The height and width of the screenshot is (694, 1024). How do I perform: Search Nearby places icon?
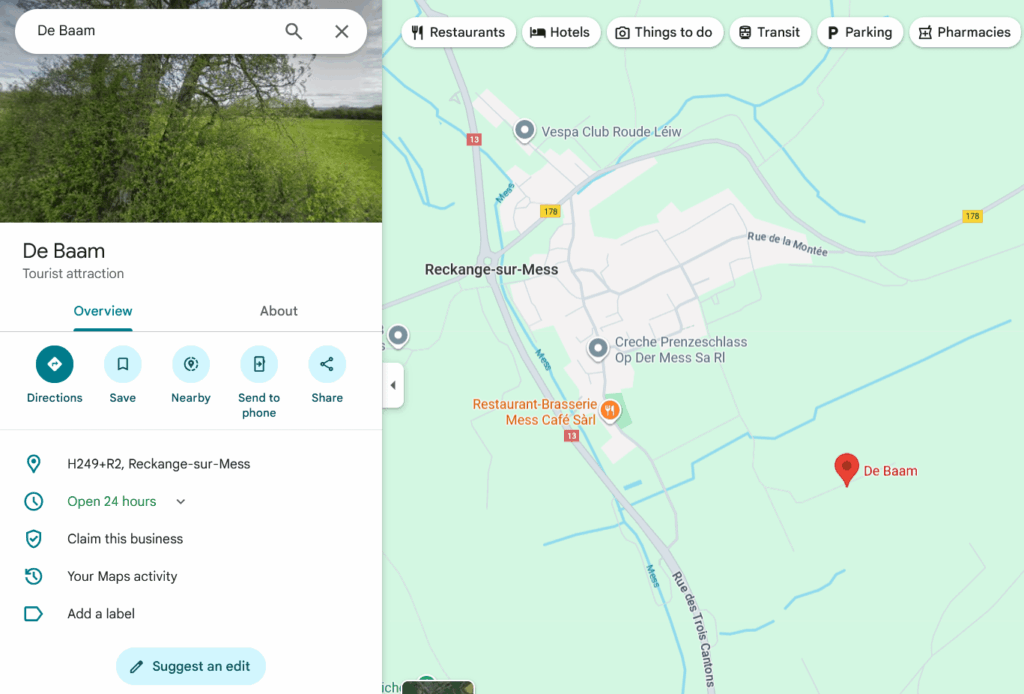point(190,365)
